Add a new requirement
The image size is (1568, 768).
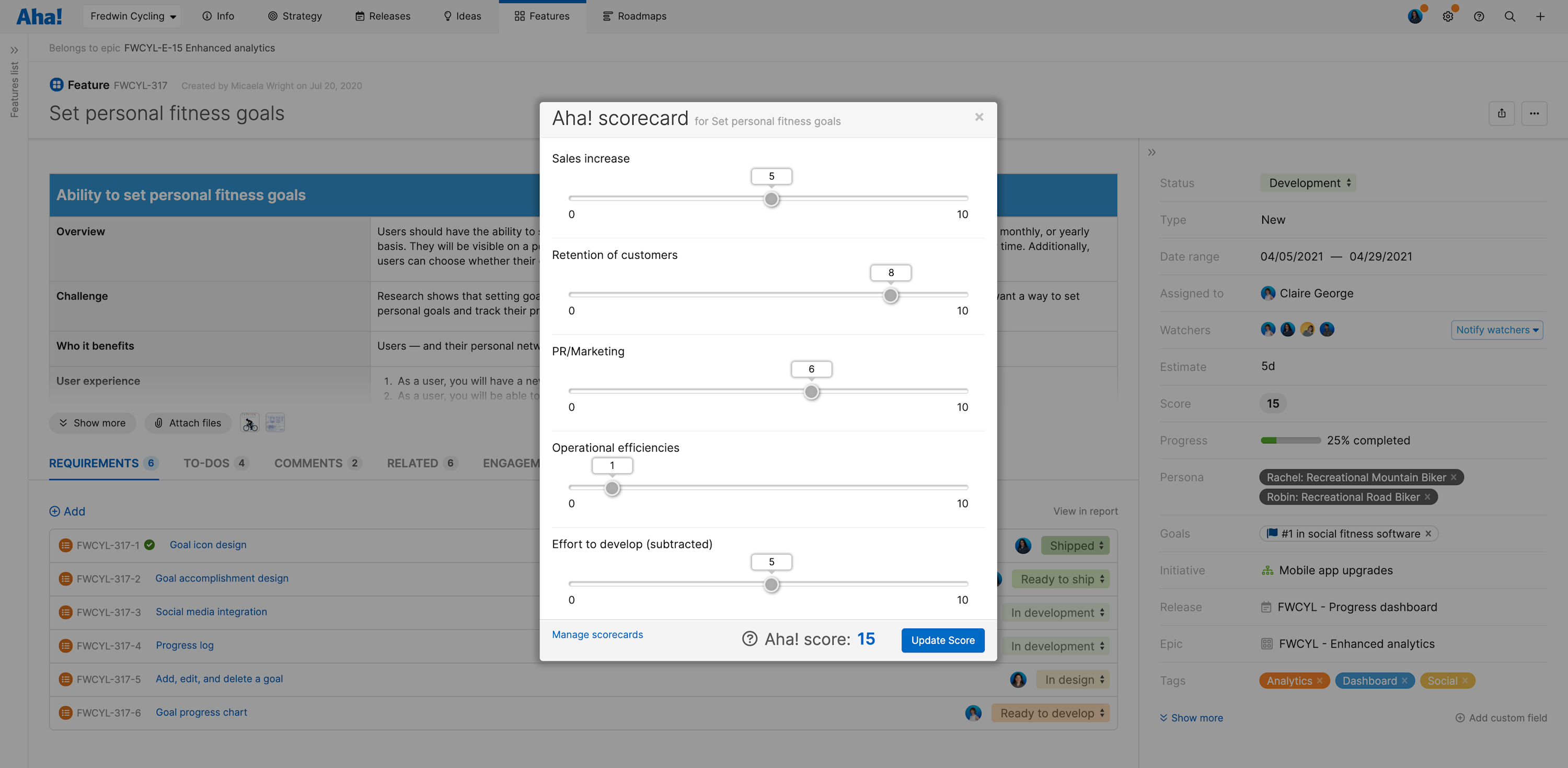(67, 512)
